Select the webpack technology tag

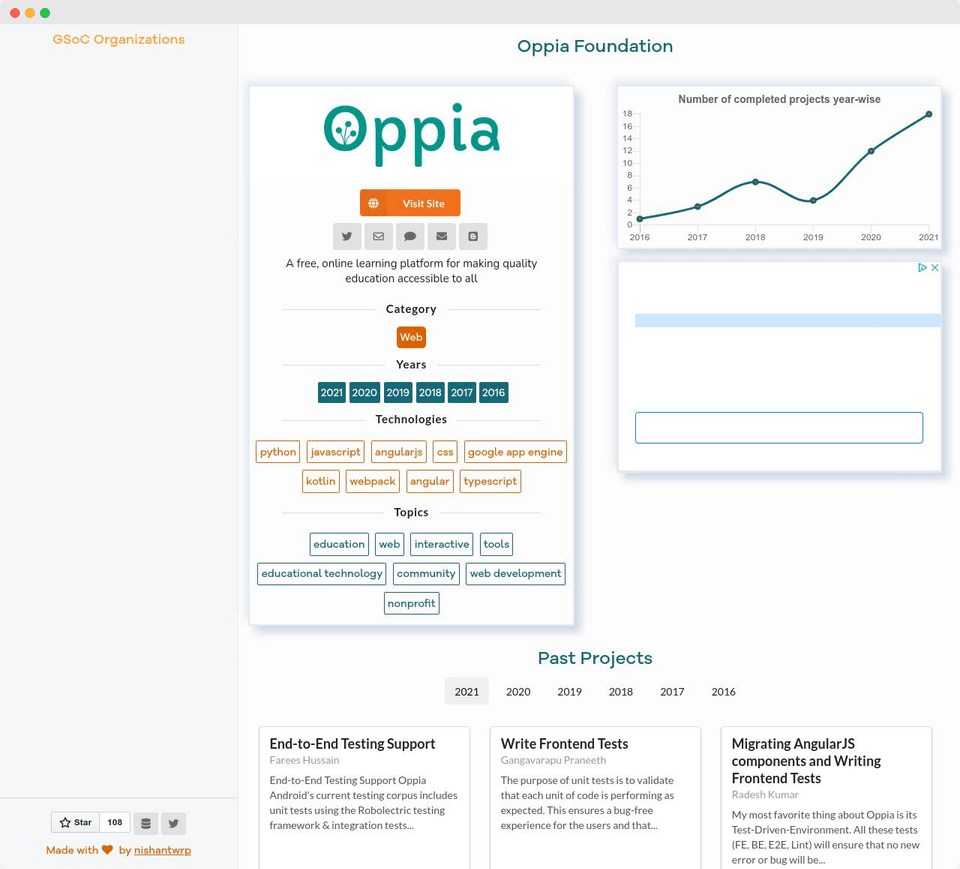(x=373, y=481)
